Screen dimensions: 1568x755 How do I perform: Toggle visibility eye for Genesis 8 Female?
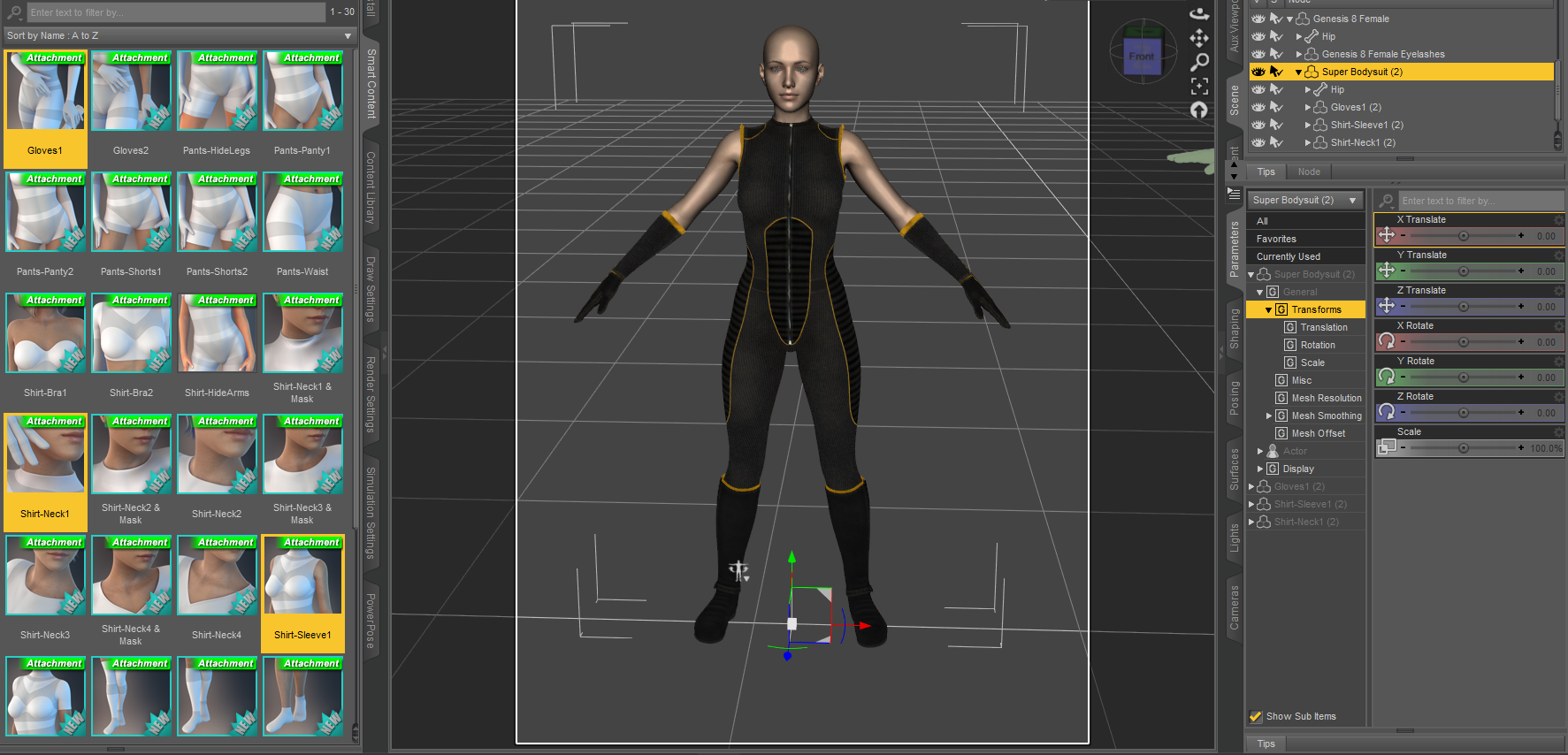(x=1258, y=19)
